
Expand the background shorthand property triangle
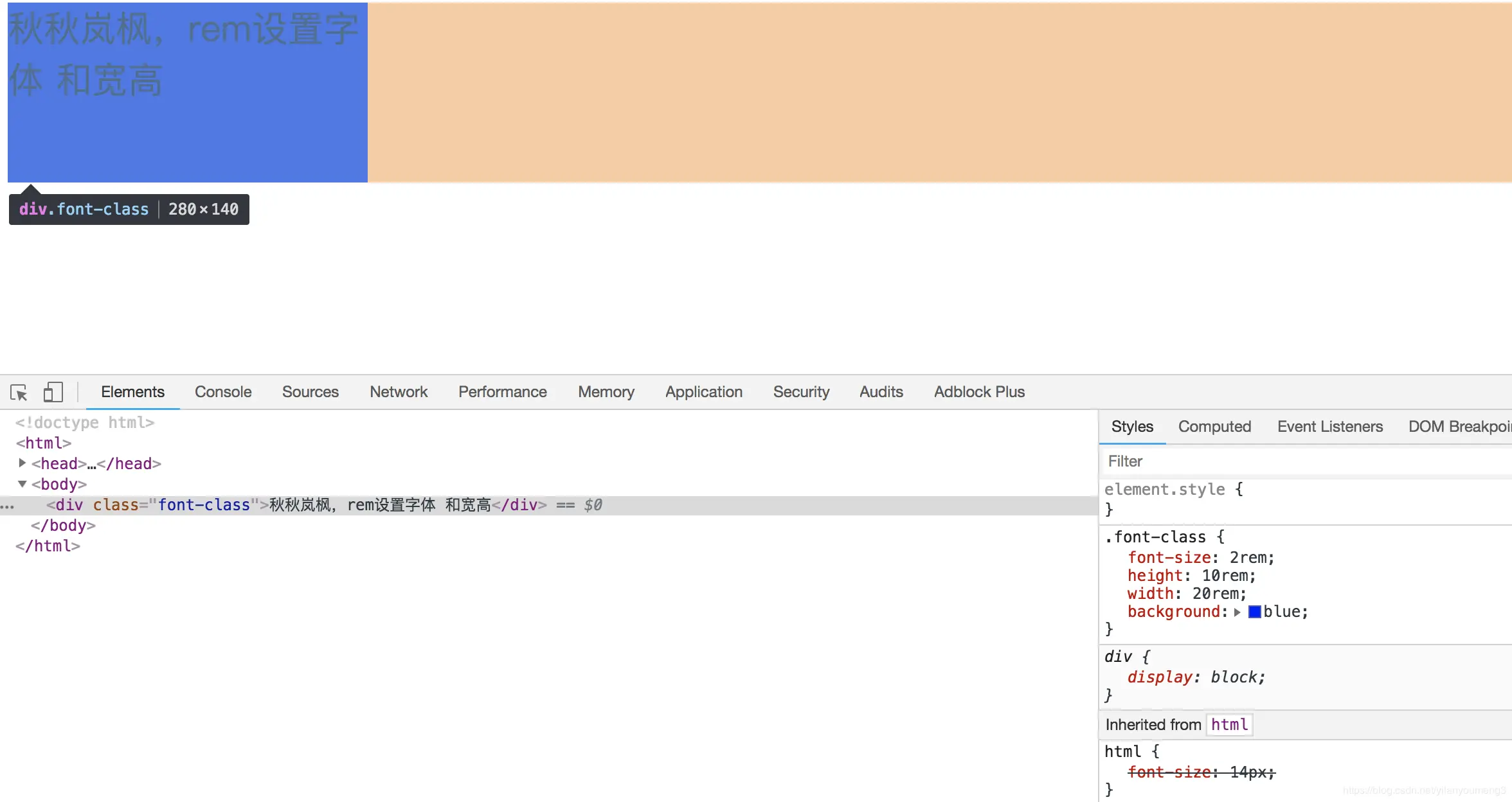(x=1237, y=612)
